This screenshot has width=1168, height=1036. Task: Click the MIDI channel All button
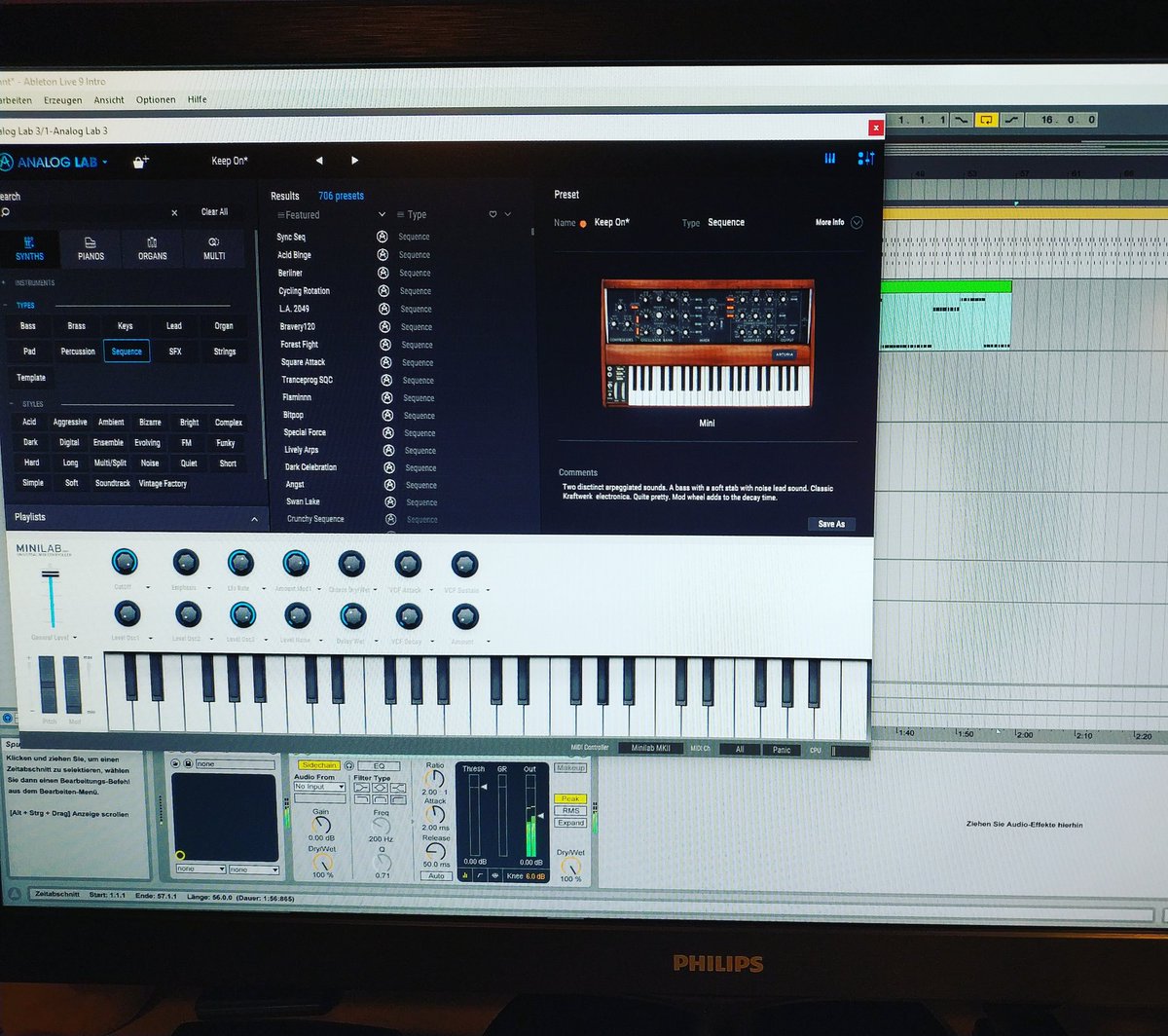point(739,750)
